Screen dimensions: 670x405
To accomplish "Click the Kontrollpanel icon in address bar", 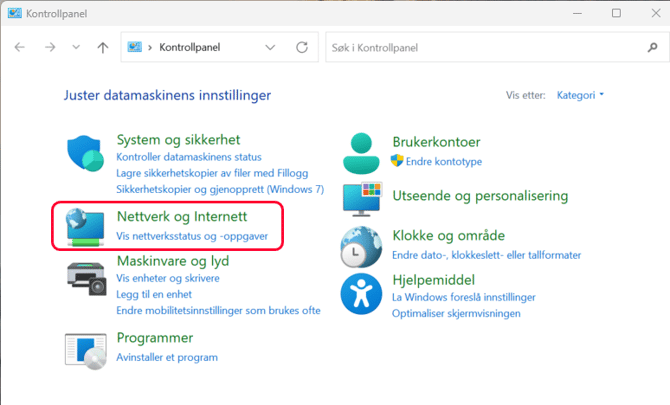I will 135,47.
